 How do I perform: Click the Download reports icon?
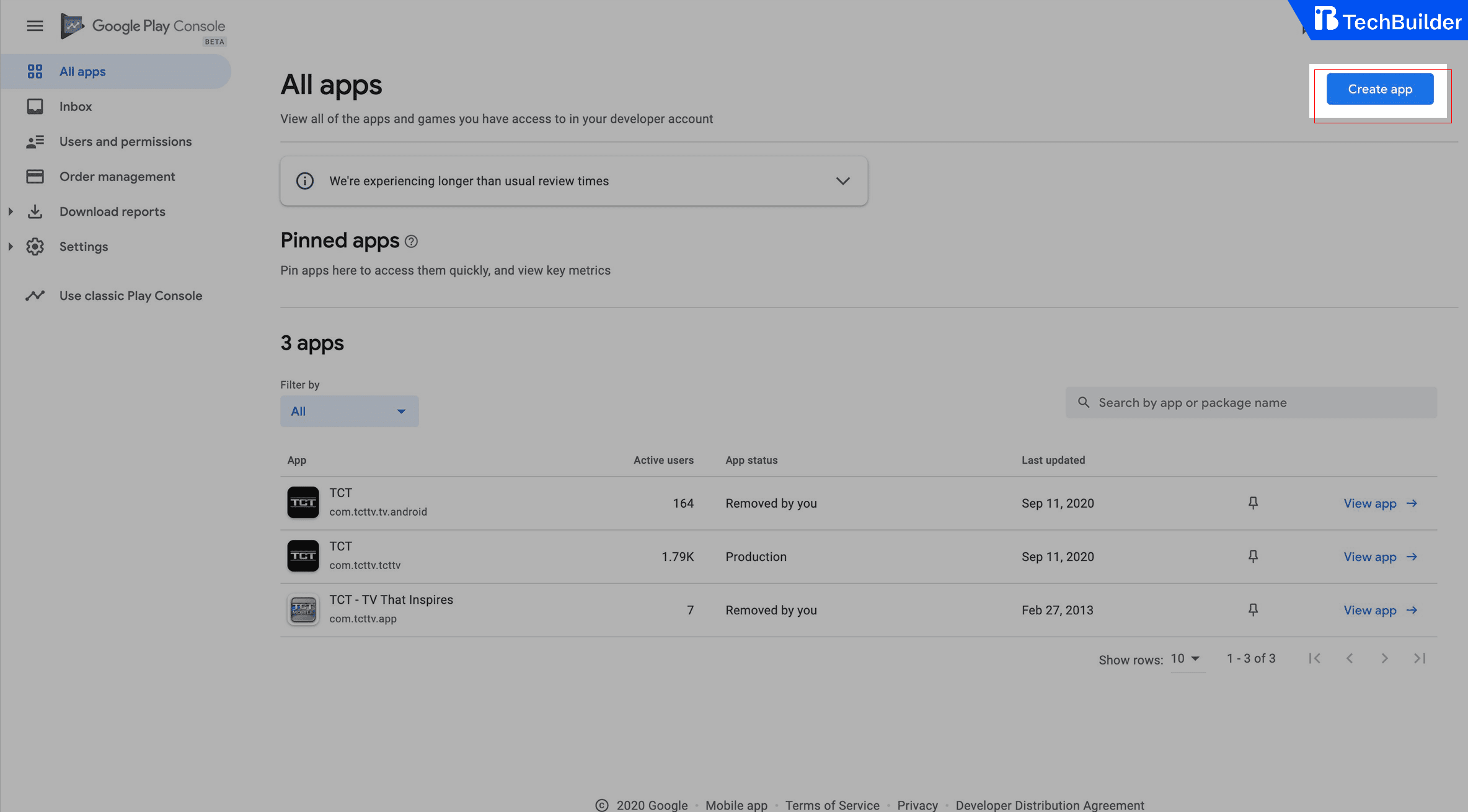pyautogui.click(x=35, y=211)
